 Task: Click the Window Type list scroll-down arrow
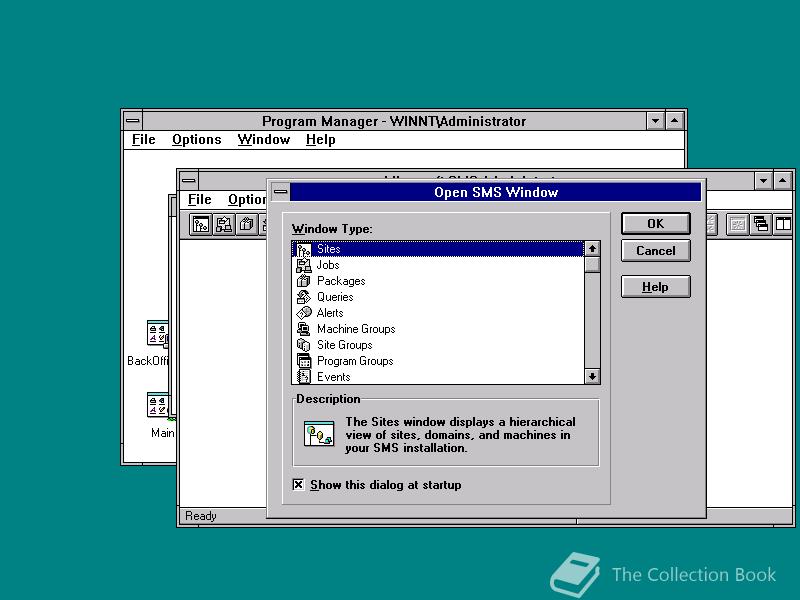coord(592,377)
